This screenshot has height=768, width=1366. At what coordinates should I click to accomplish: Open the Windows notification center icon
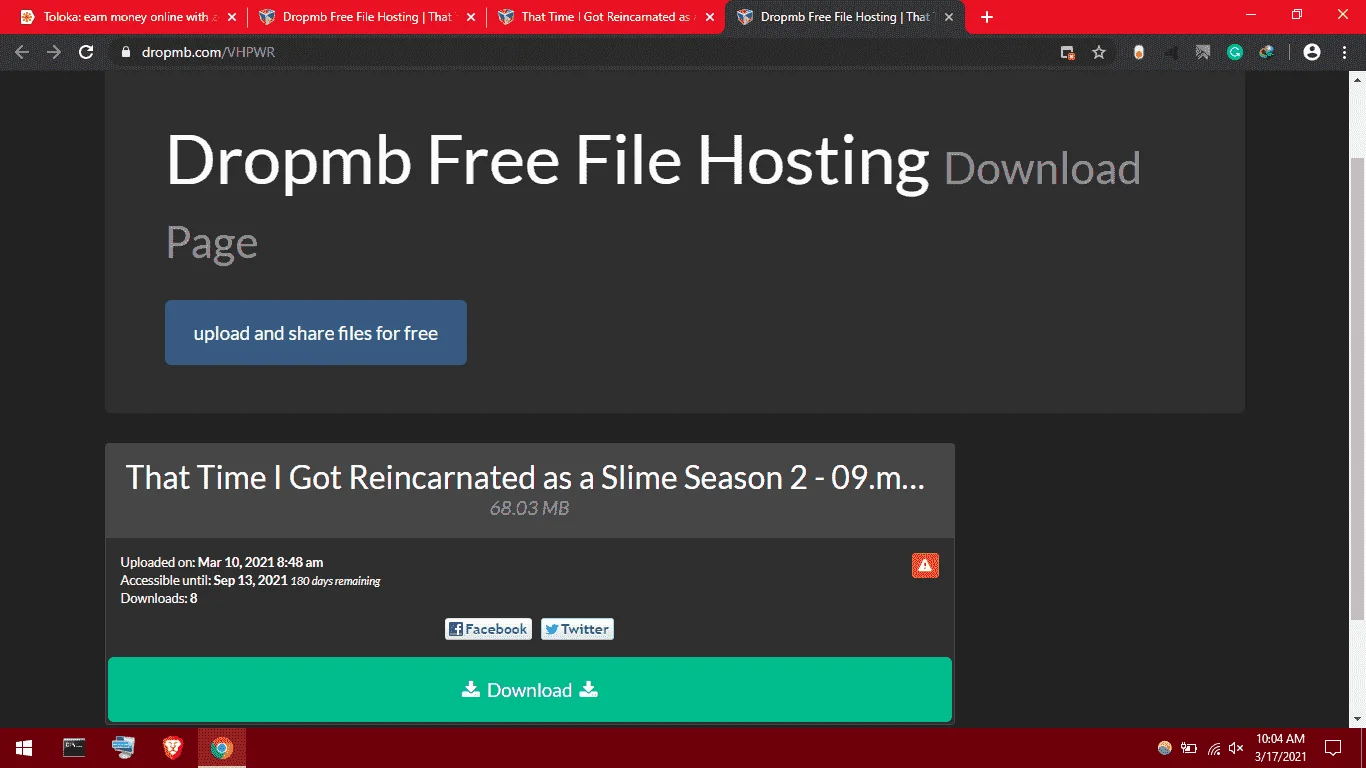[1333, 748]
